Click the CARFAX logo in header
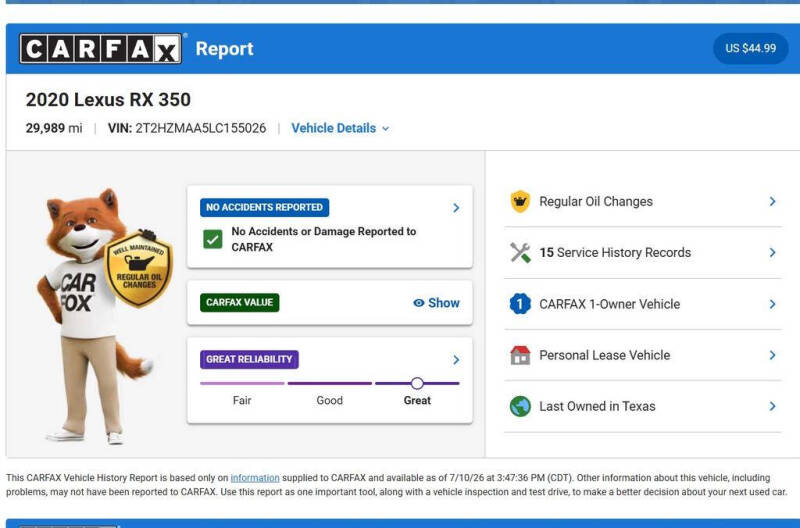 101,49
